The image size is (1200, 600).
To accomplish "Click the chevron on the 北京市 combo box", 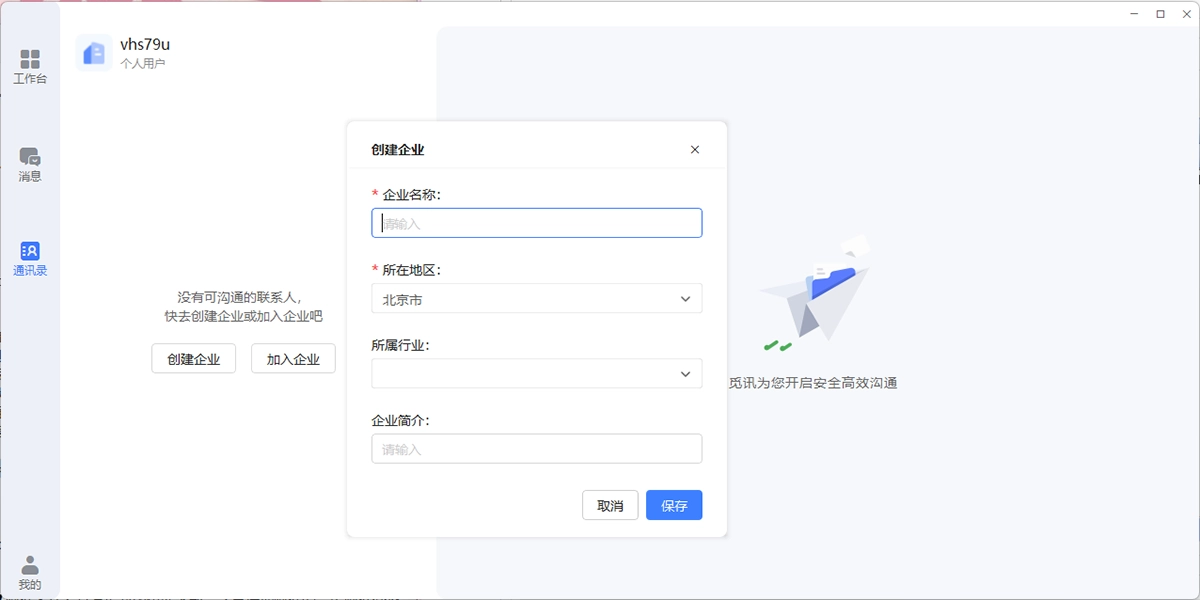I will click(x=684, y=298).
